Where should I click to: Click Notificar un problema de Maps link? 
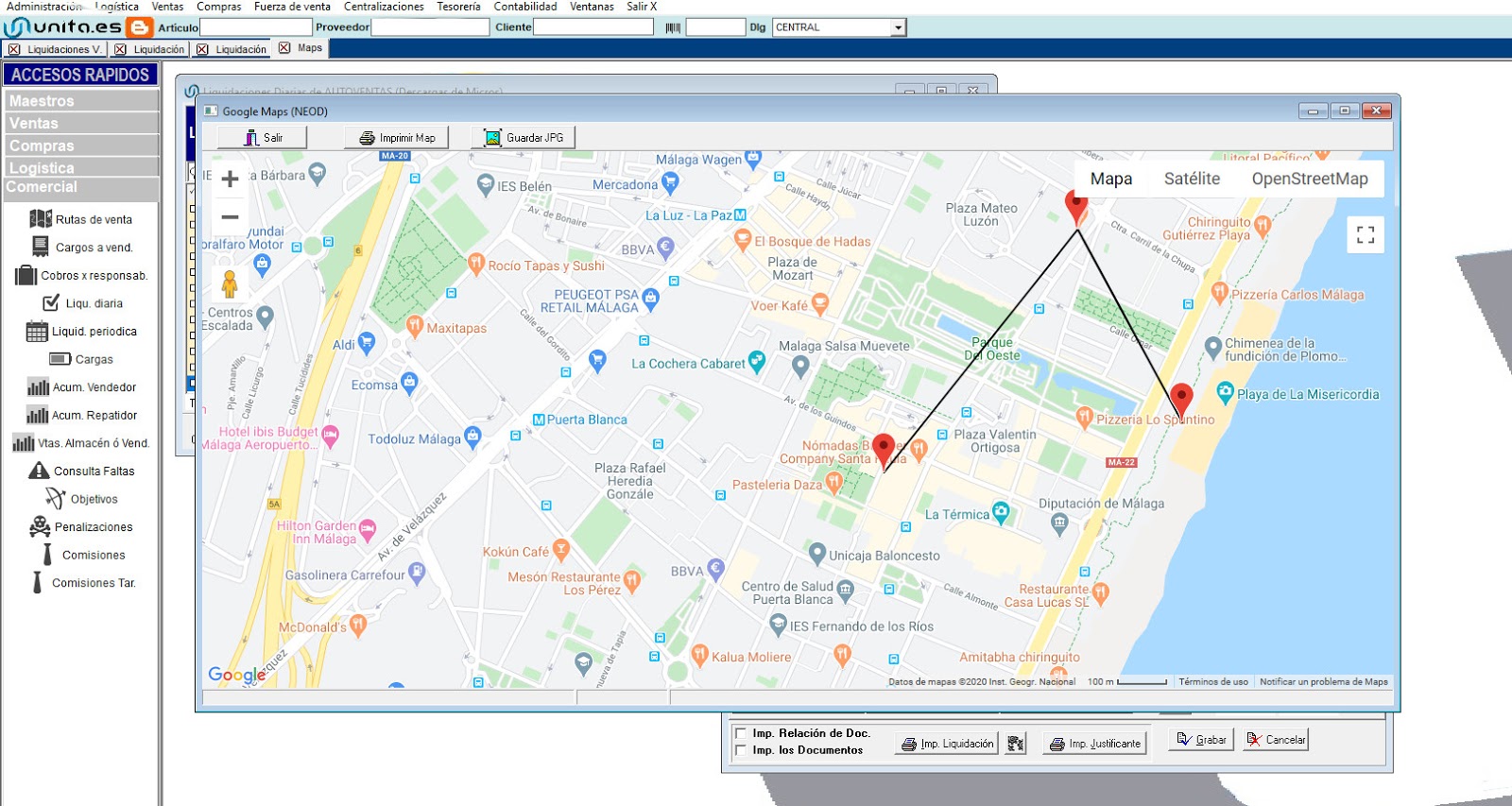point(1323,681)
